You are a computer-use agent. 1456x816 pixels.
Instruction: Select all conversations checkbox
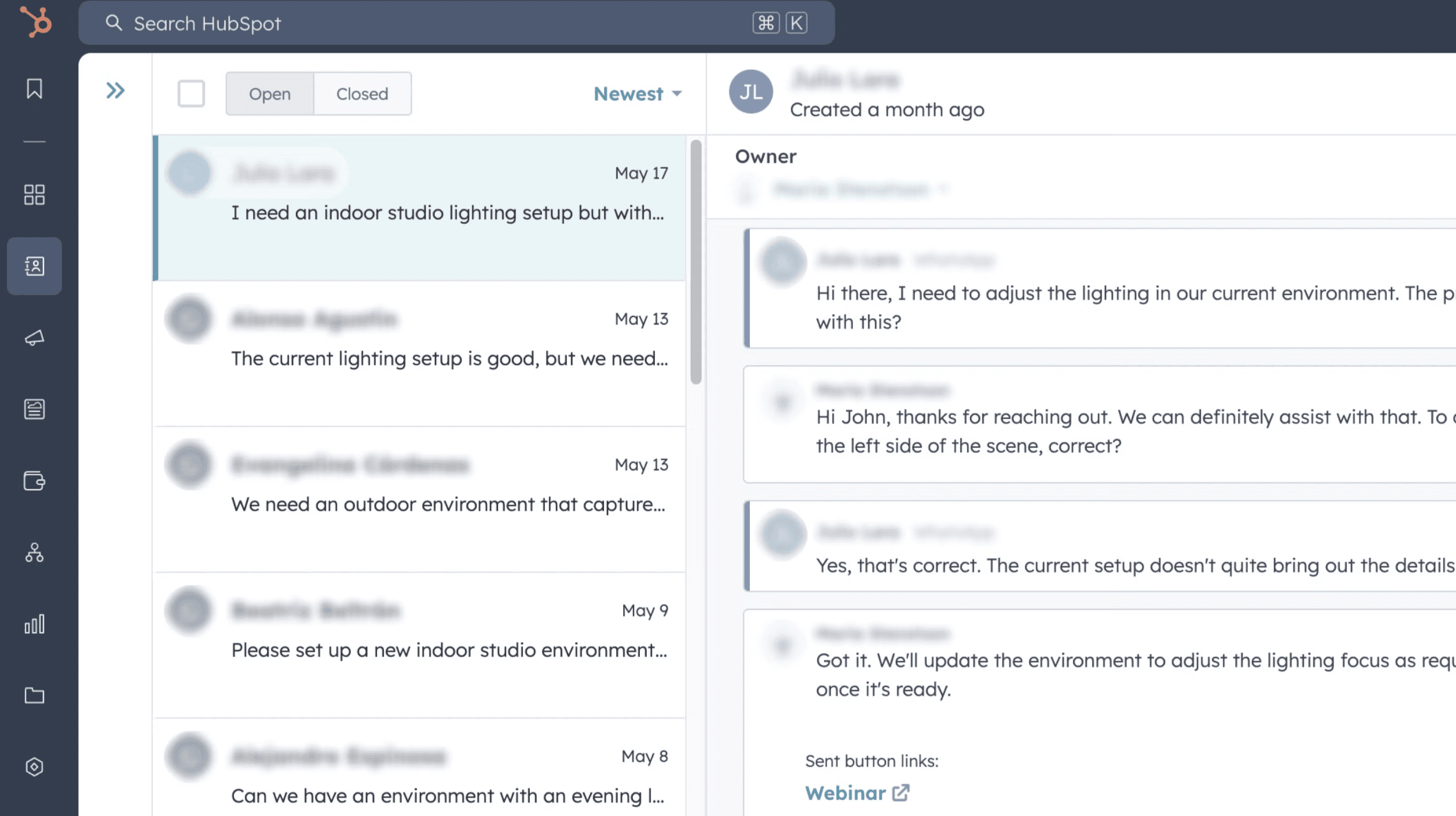[x=191, y=95]
